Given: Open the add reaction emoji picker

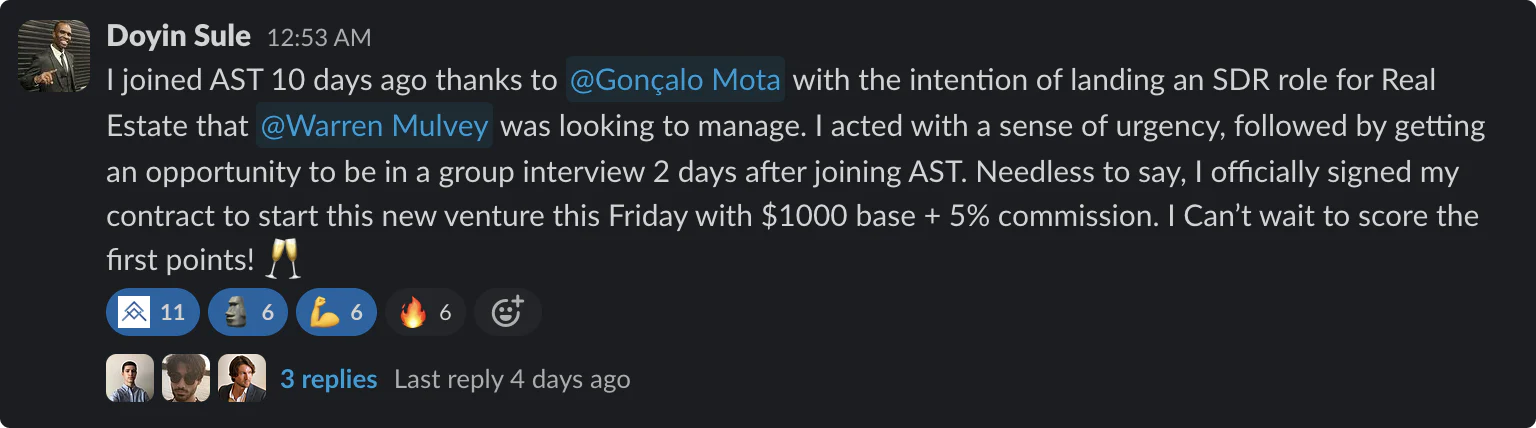Looking at the screenshot, I should (x=507, y=313).
